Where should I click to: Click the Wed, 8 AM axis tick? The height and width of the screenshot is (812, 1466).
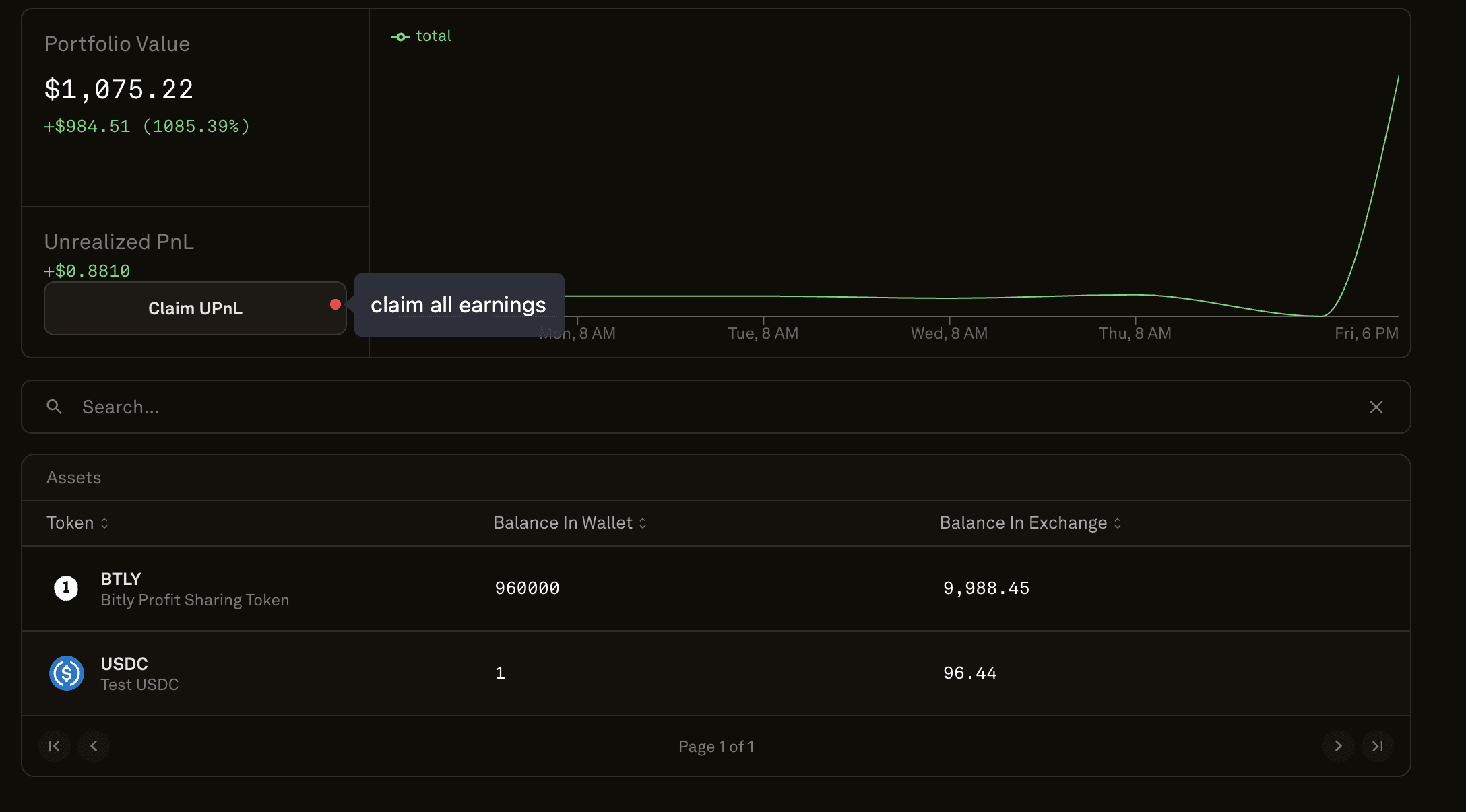pyautogui.click(x=949, y=333)
